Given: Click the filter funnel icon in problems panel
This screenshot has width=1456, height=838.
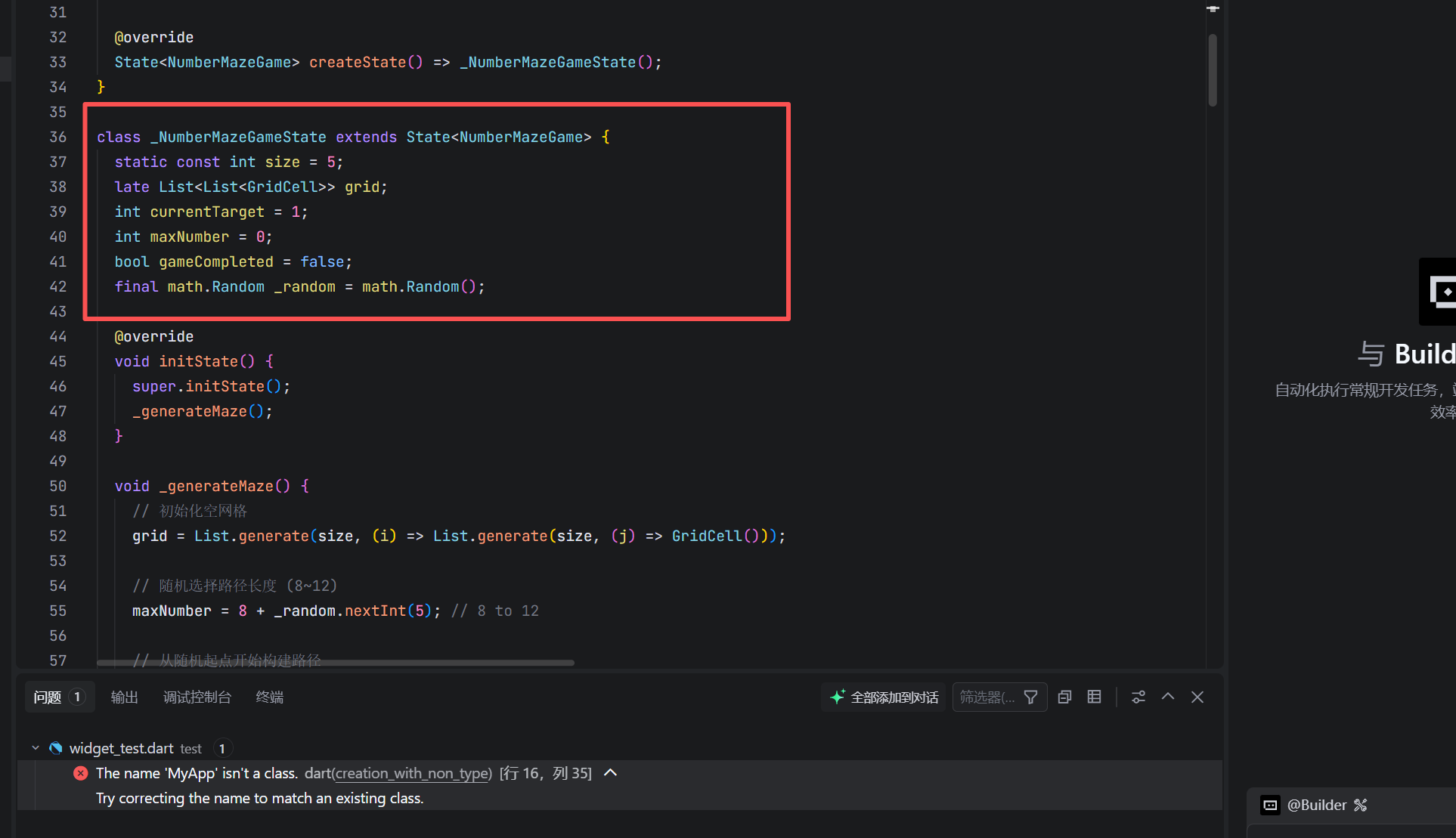Looking at the screenshot, I should point(1030,697).
